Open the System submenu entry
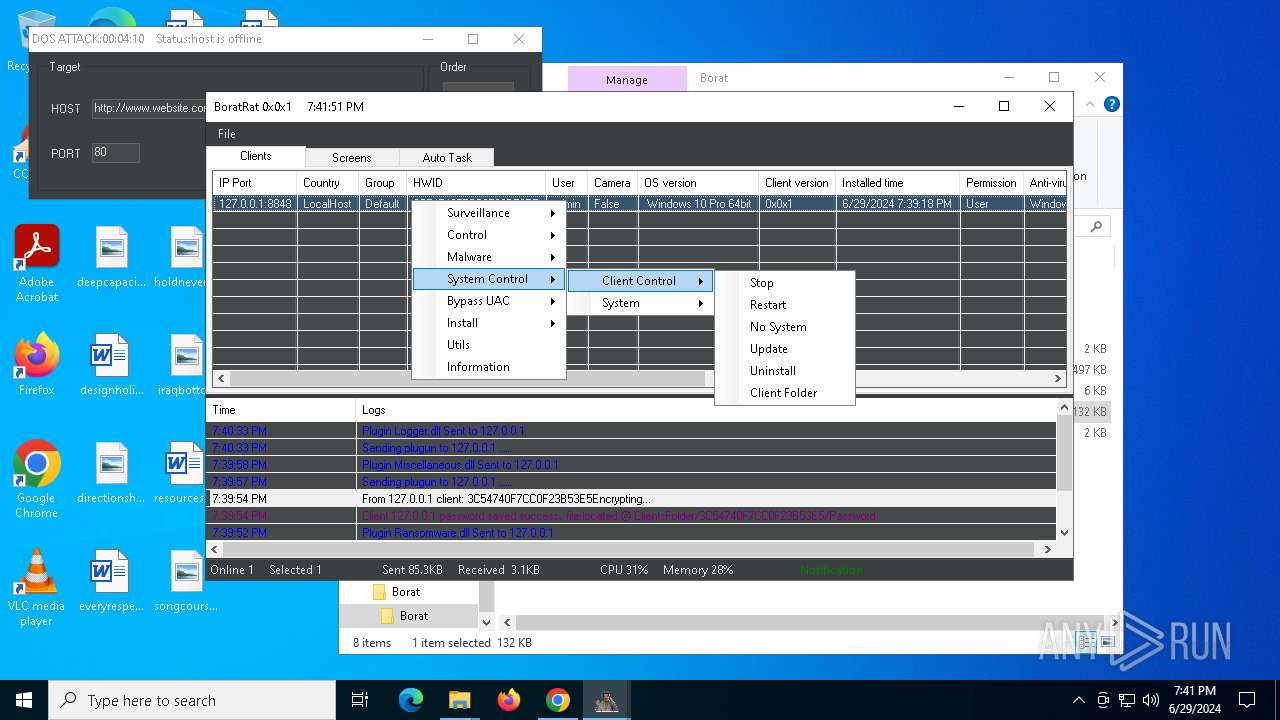 click(x=640, y=303)
